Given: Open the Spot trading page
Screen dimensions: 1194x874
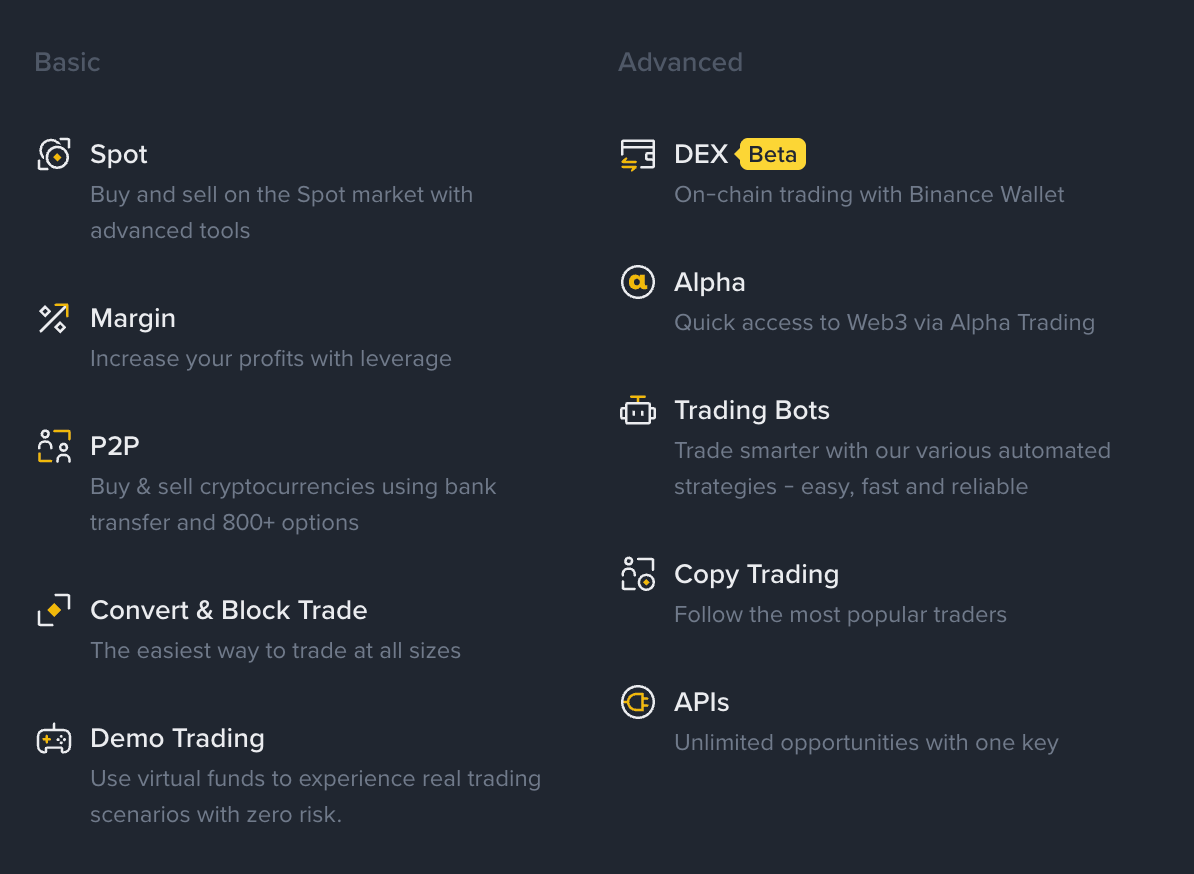Looking at the screenshot, I should point(118,154).
